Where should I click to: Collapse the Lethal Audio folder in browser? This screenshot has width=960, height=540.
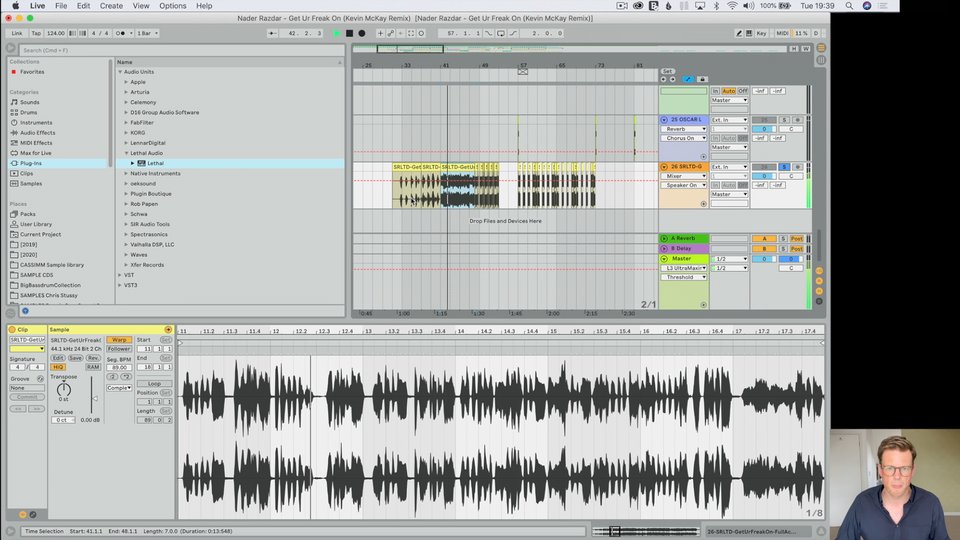click(x=127, y=153)
